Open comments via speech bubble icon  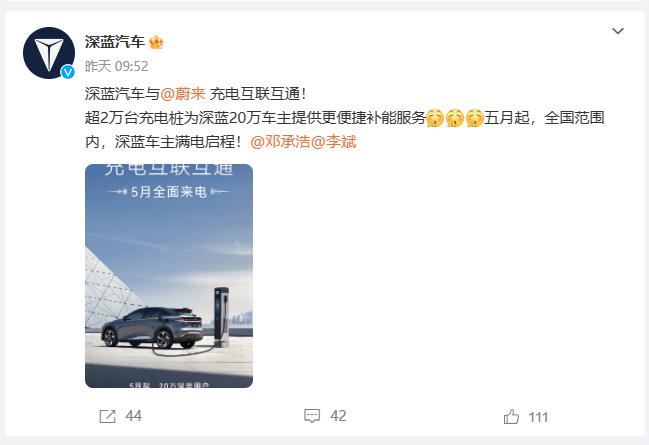click(312, 416)
